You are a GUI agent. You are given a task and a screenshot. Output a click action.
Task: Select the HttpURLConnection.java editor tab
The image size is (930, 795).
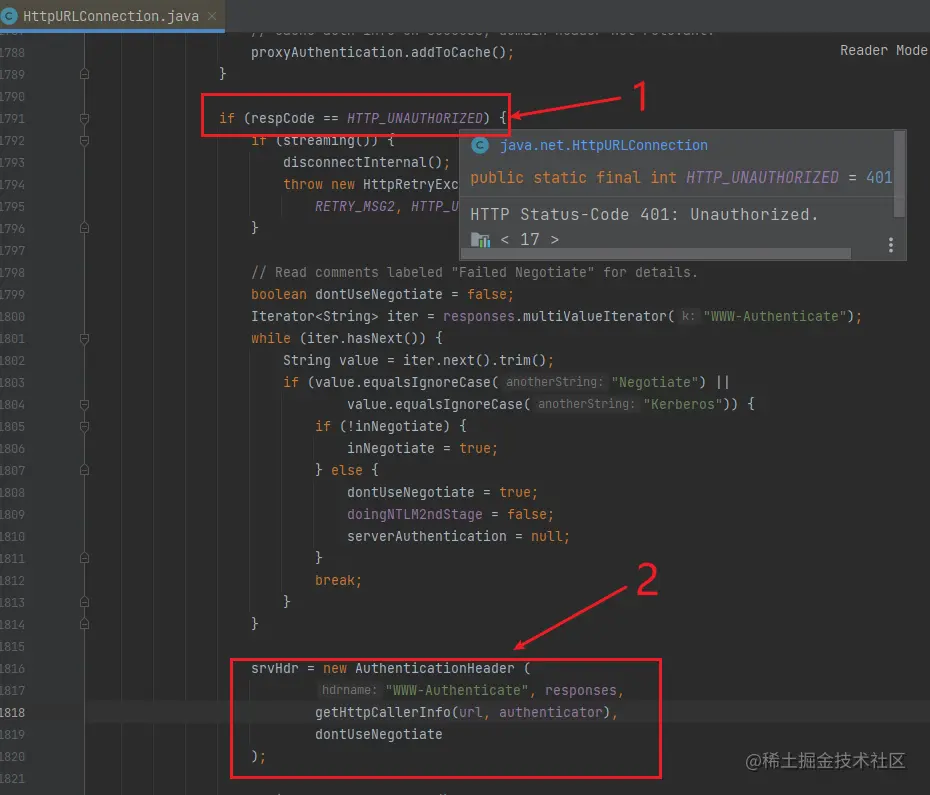[x=111, y=16]
